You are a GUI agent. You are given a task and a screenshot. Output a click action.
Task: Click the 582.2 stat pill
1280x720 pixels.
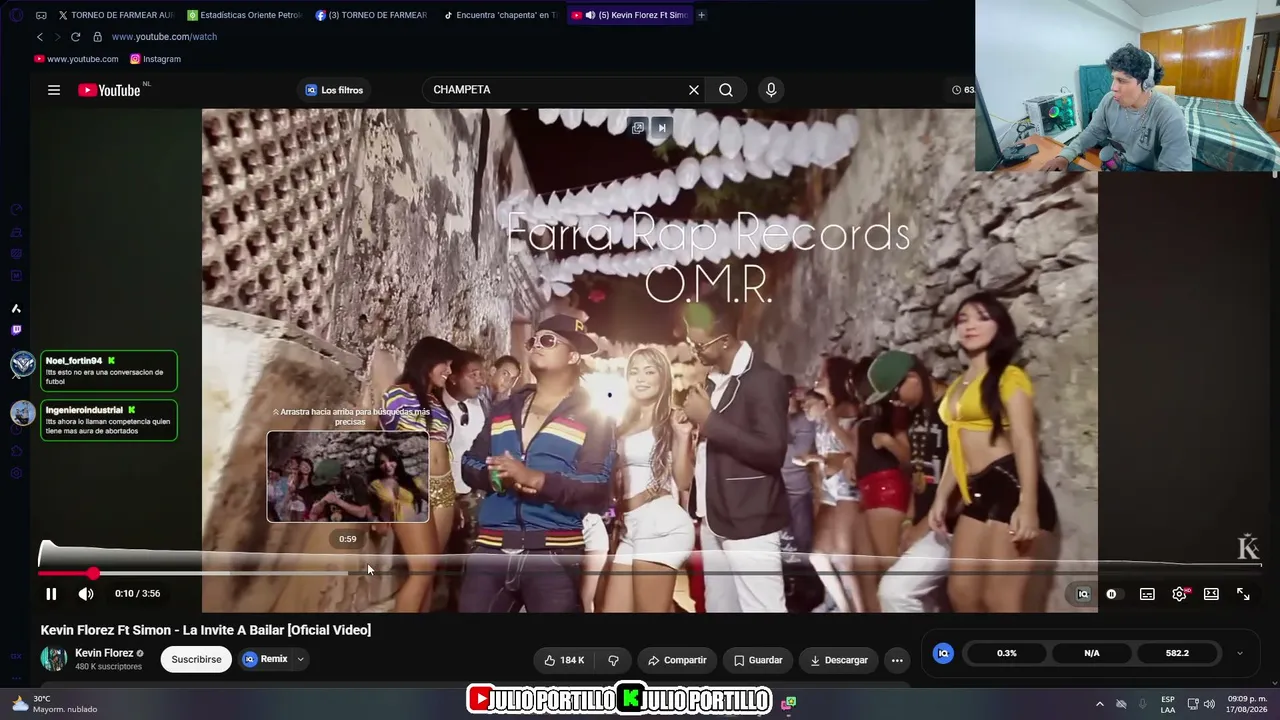pos(1178,653)
